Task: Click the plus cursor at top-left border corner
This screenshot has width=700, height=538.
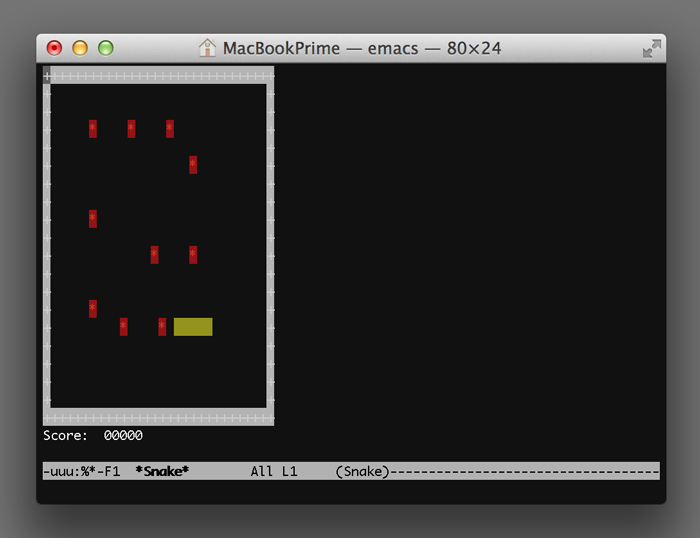Action: pos(46,76)
